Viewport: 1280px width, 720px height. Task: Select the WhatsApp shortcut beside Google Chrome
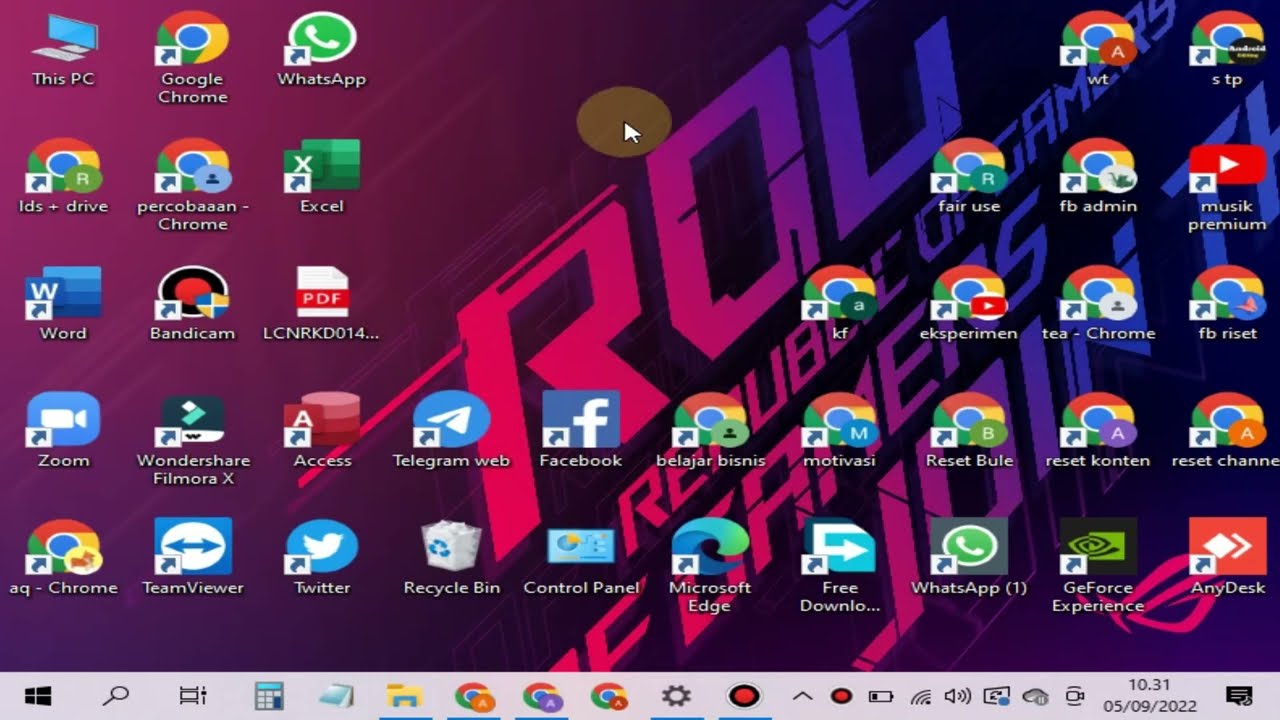pyautogui.click(x=321, y=50)
